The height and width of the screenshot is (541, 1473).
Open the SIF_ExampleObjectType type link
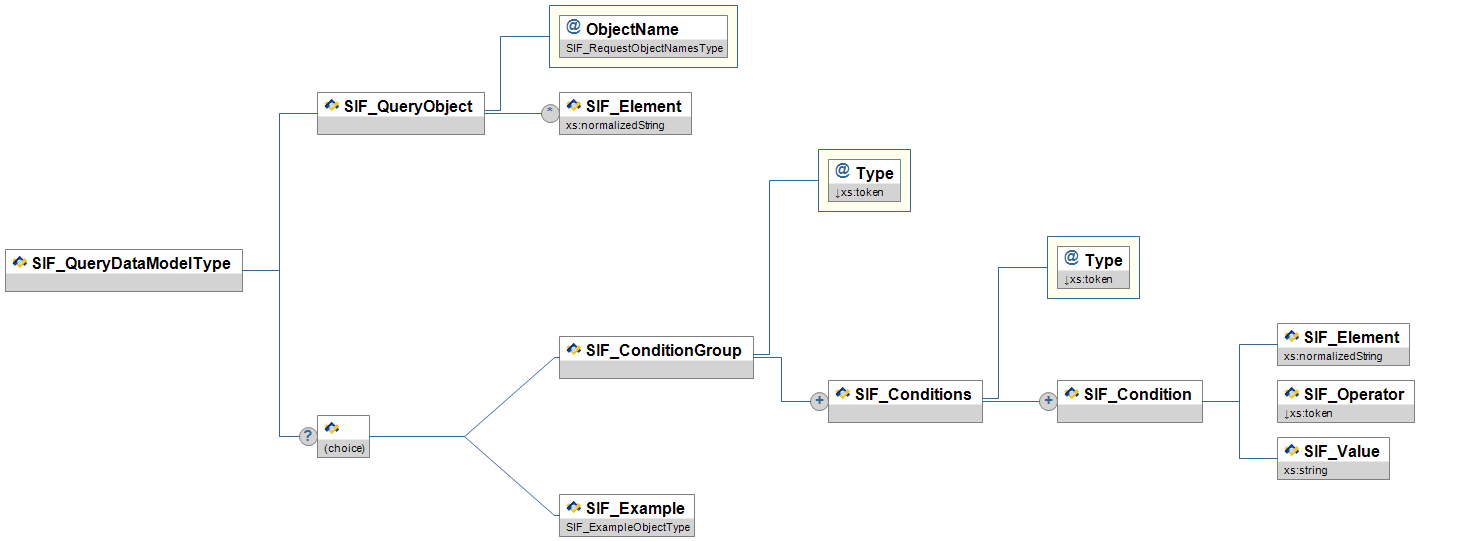tap(628, 527)
